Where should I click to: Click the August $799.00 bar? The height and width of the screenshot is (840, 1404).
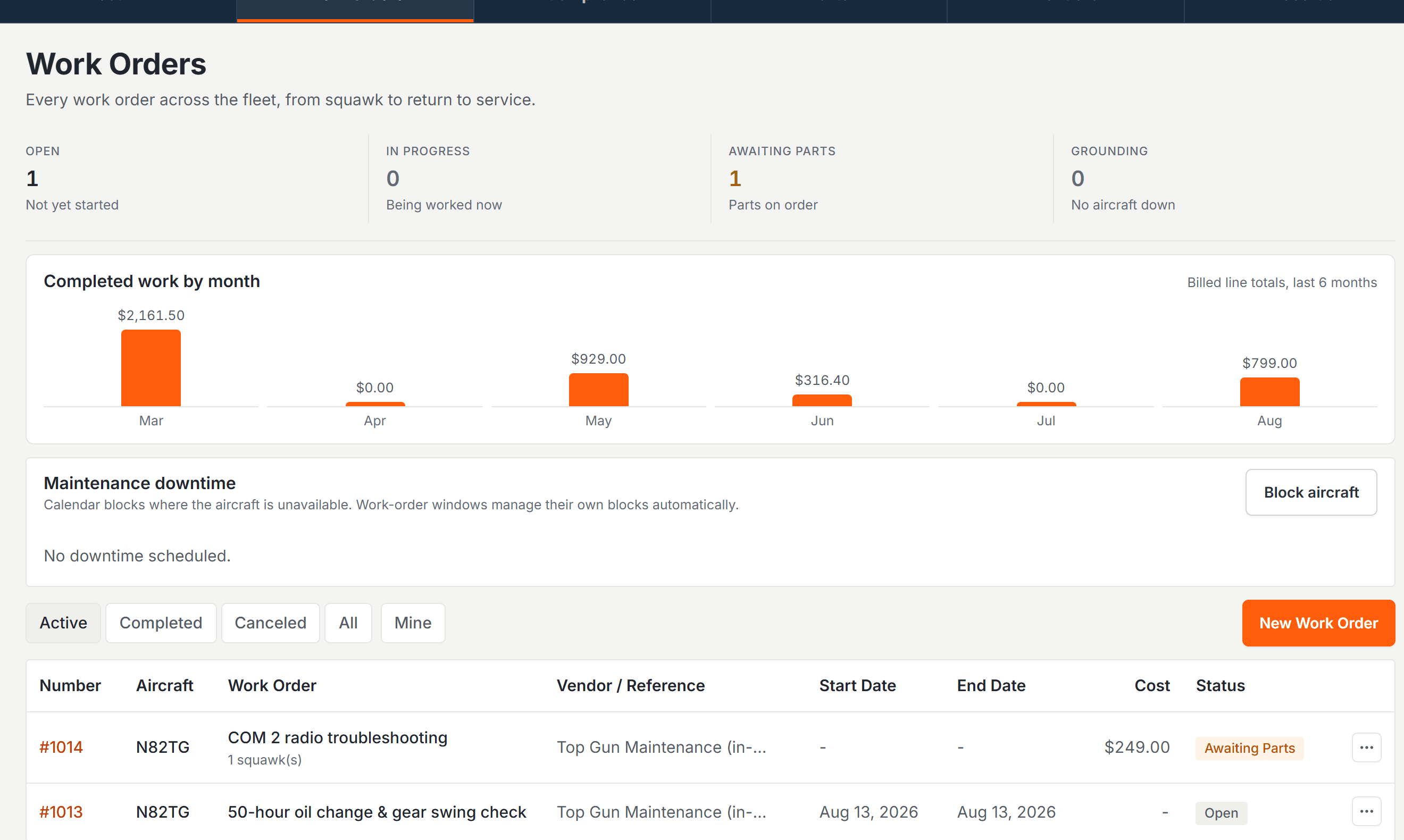pos(1270,392)
